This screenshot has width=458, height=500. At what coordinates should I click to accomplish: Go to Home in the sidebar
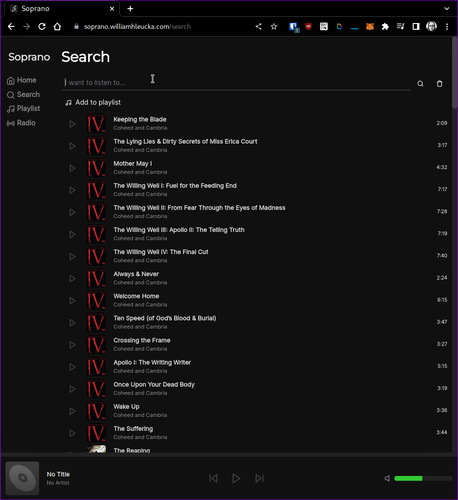pyautogui.click(x=22, y=80)
